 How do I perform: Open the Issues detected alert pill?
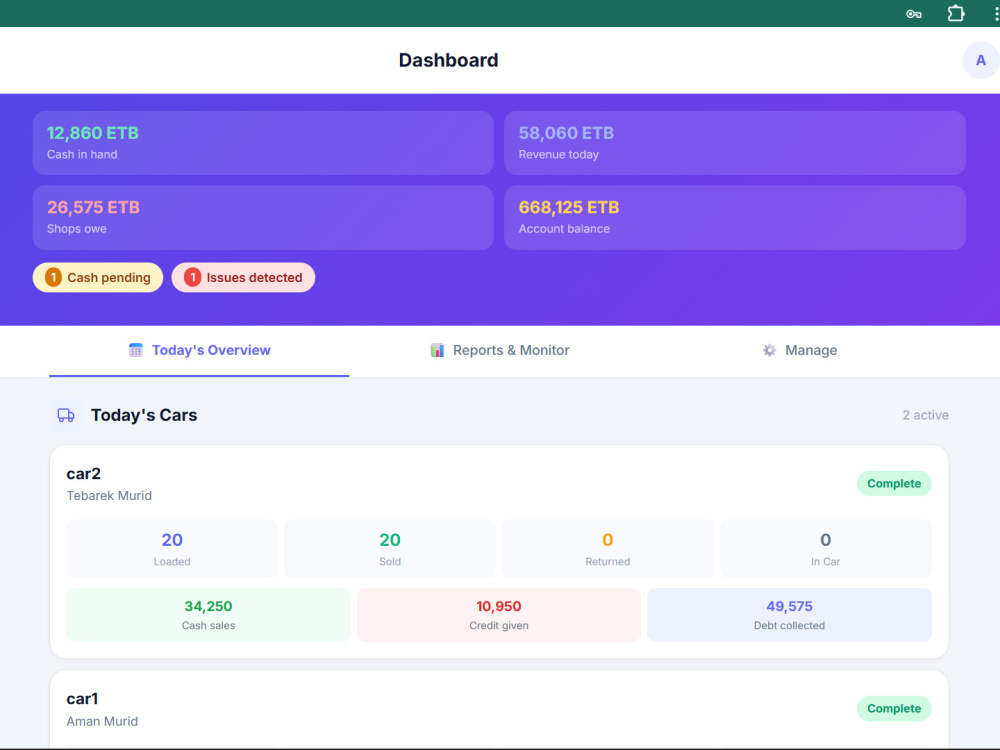[243, 277]
